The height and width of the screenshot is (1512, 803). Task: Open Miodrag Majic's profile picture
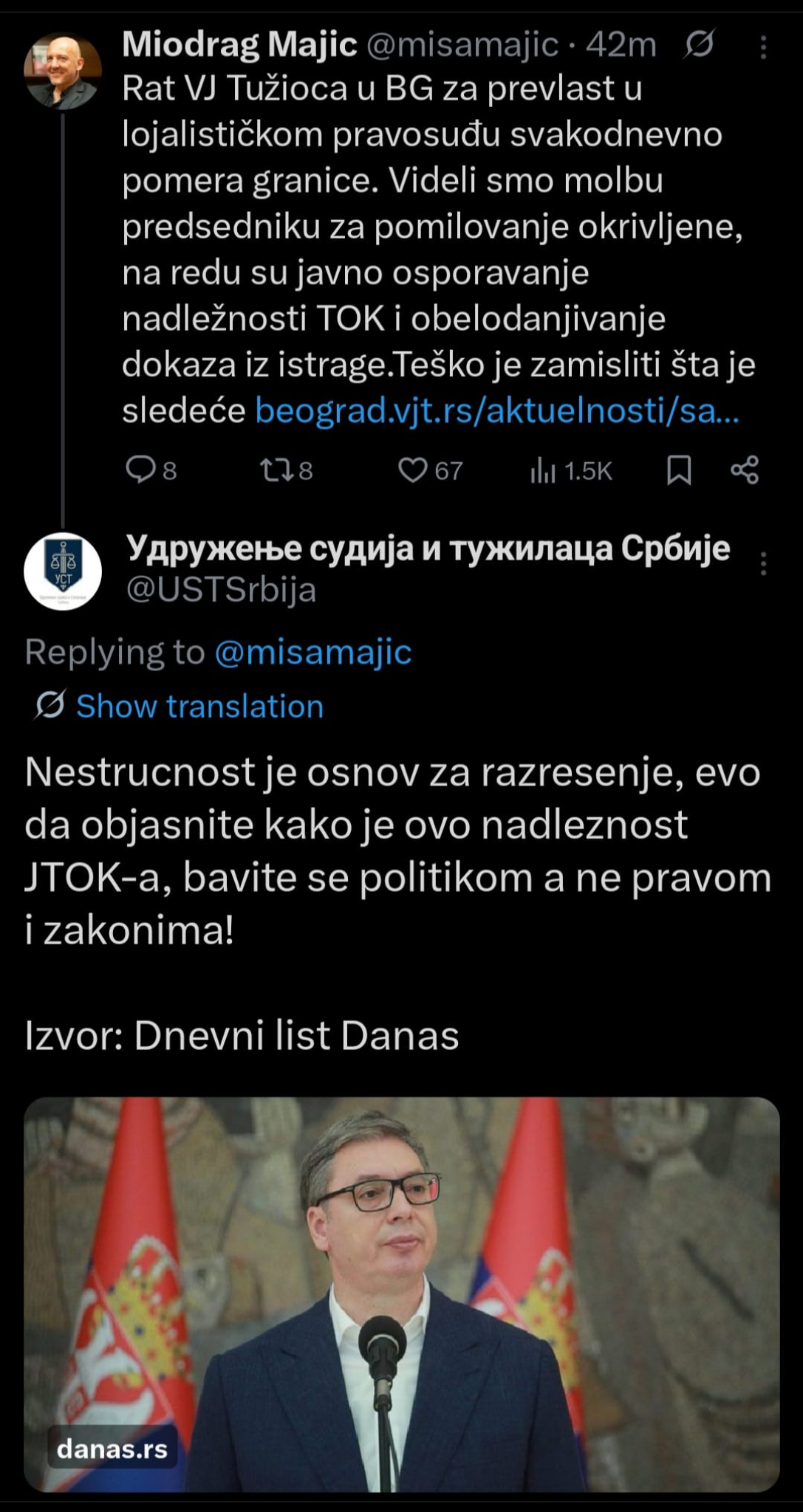(63, 72)
